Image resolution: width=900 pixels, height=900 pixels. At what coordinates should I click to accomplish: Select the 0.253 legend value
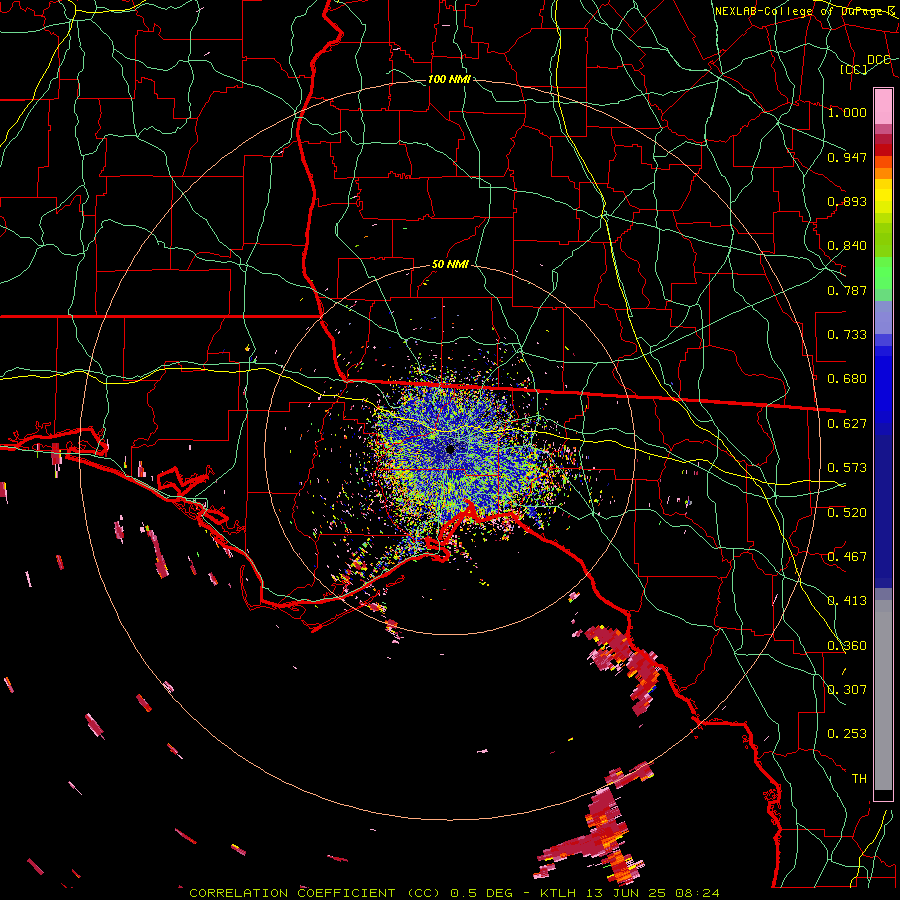tap(847, 734)
